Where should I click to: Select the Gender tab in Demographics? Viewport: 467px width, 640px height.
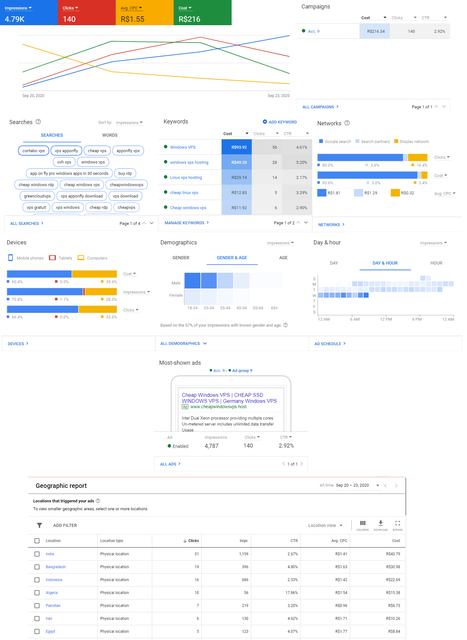pyautogui.click(x=181, y=258)
